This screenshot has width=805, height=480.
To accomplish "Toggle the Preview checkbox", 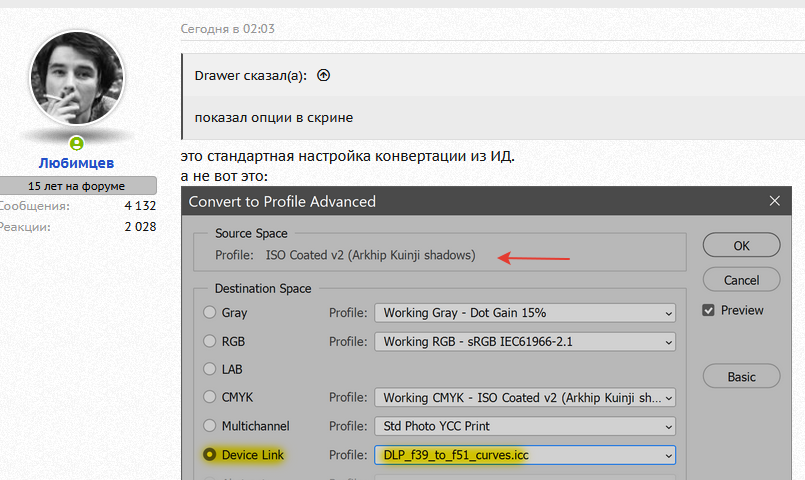I will pos(708,311).
